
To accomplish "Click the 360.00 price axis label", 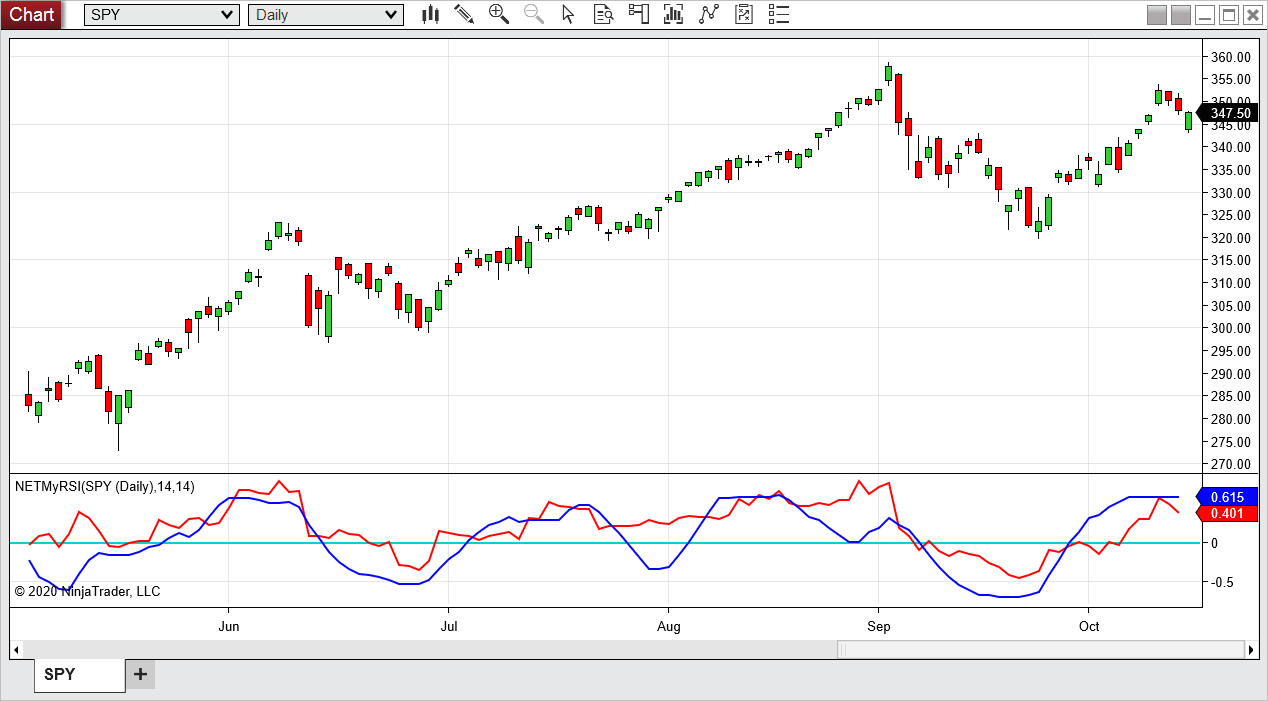I will click(1230, 56).
